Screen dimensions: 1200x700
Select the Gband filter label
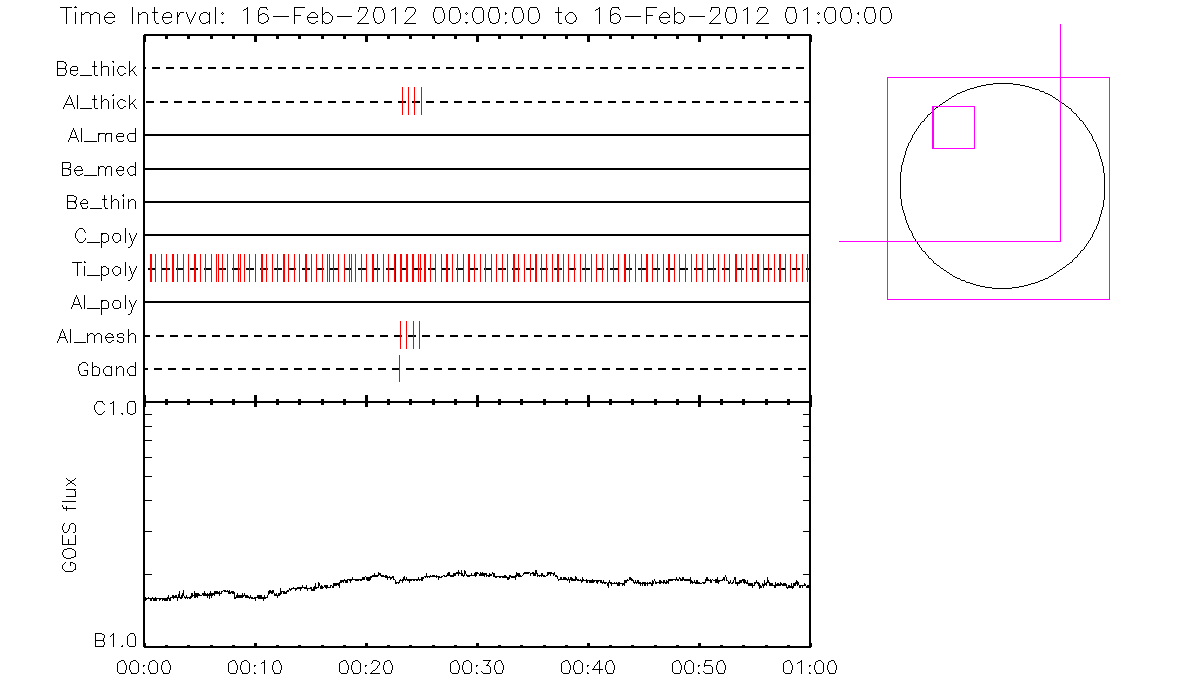click(107, 370)
